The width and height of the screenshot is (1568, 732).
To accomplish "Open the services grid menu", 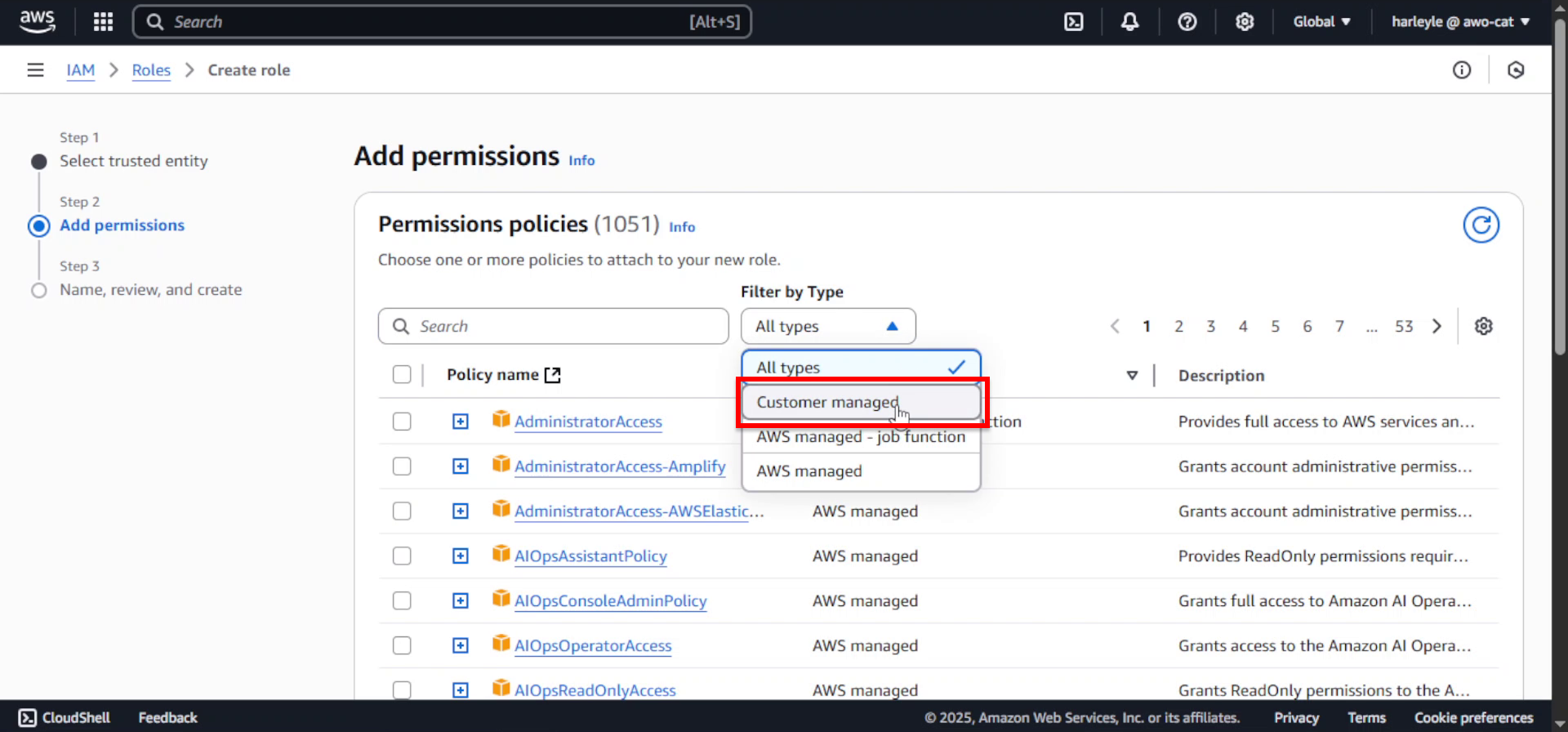I will tap(103, 22).
